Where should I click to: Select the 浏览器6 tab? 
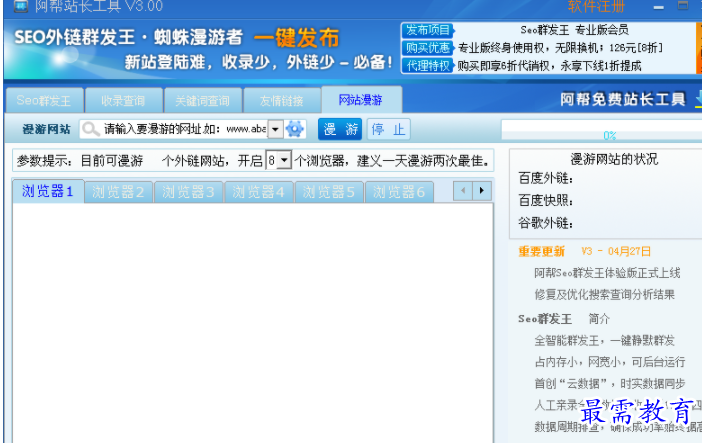pos(399,192)
